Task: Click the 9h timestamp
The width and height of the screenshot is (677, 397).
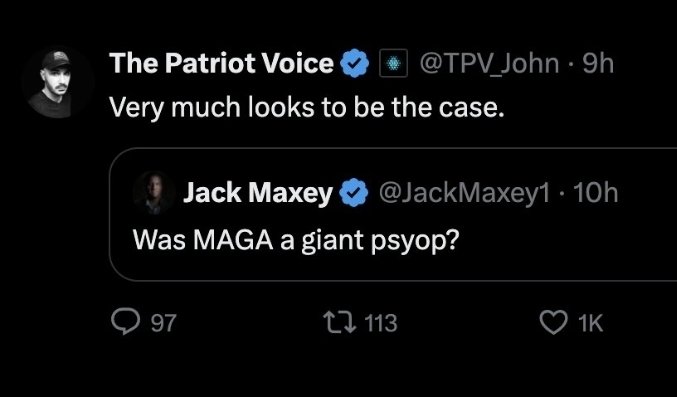Action: point(598,64)
